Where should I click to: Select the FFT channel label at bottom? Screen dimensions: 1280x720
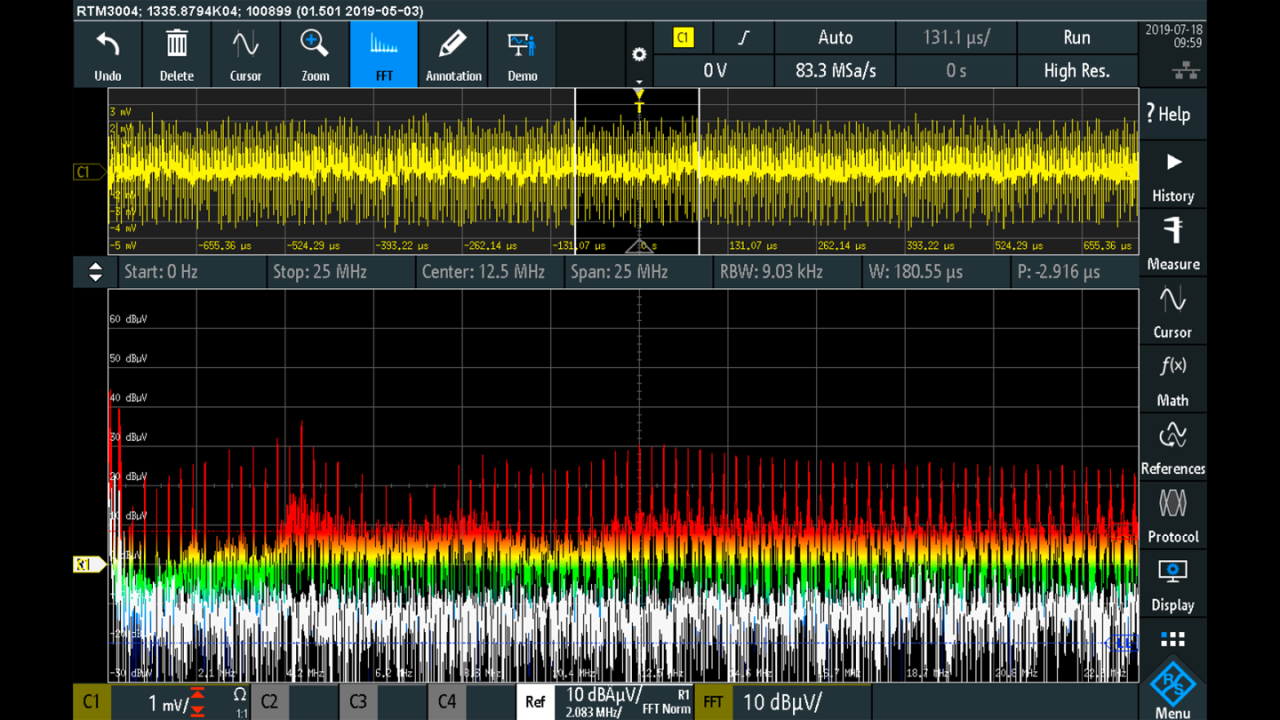tap(713, 703)
